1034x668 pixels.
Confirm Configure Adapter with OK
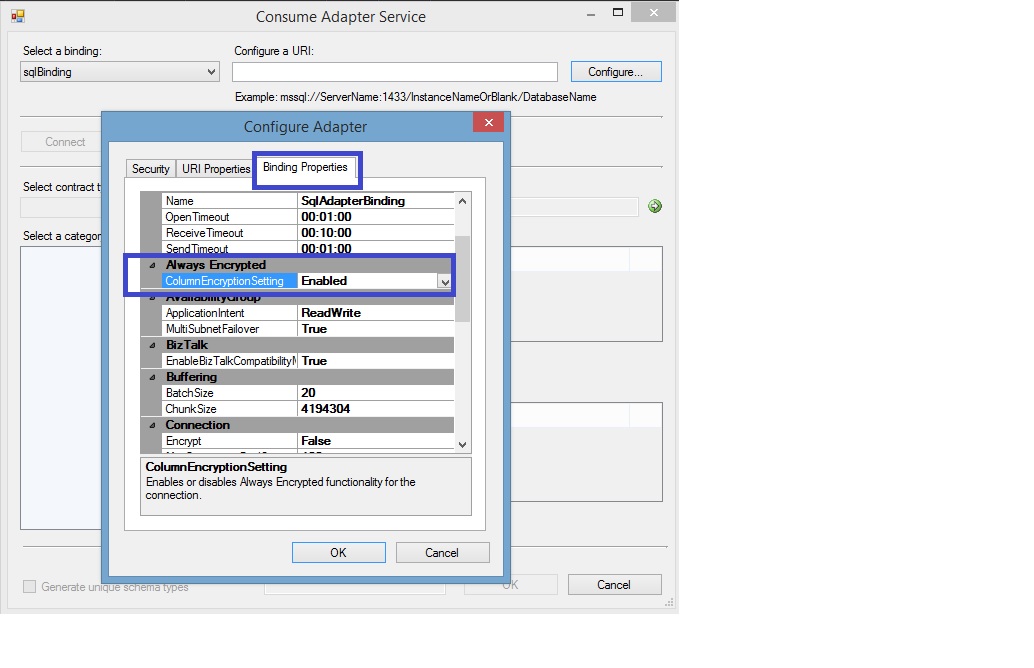coord(338,553)
